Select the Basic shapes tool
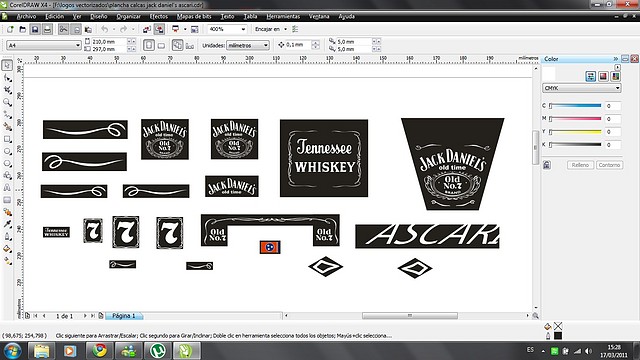Viewport: 640px width, 360px height. [x=7, y=176]
